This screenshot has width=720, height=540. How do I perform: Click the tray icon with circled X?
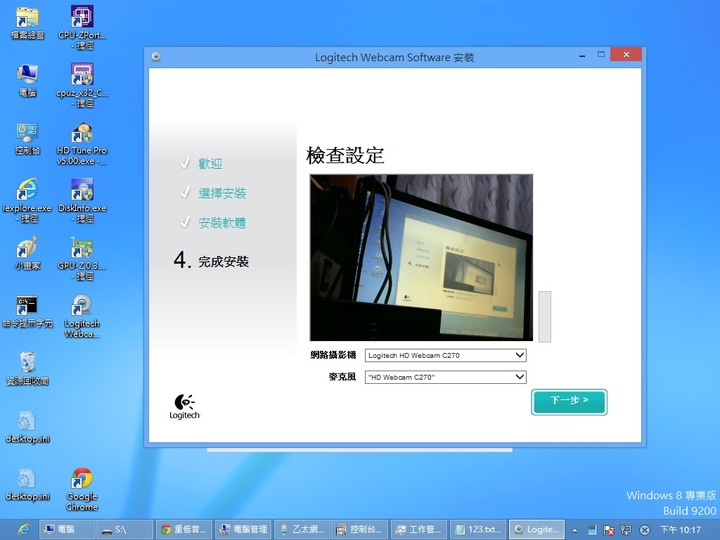coord(645,530)
